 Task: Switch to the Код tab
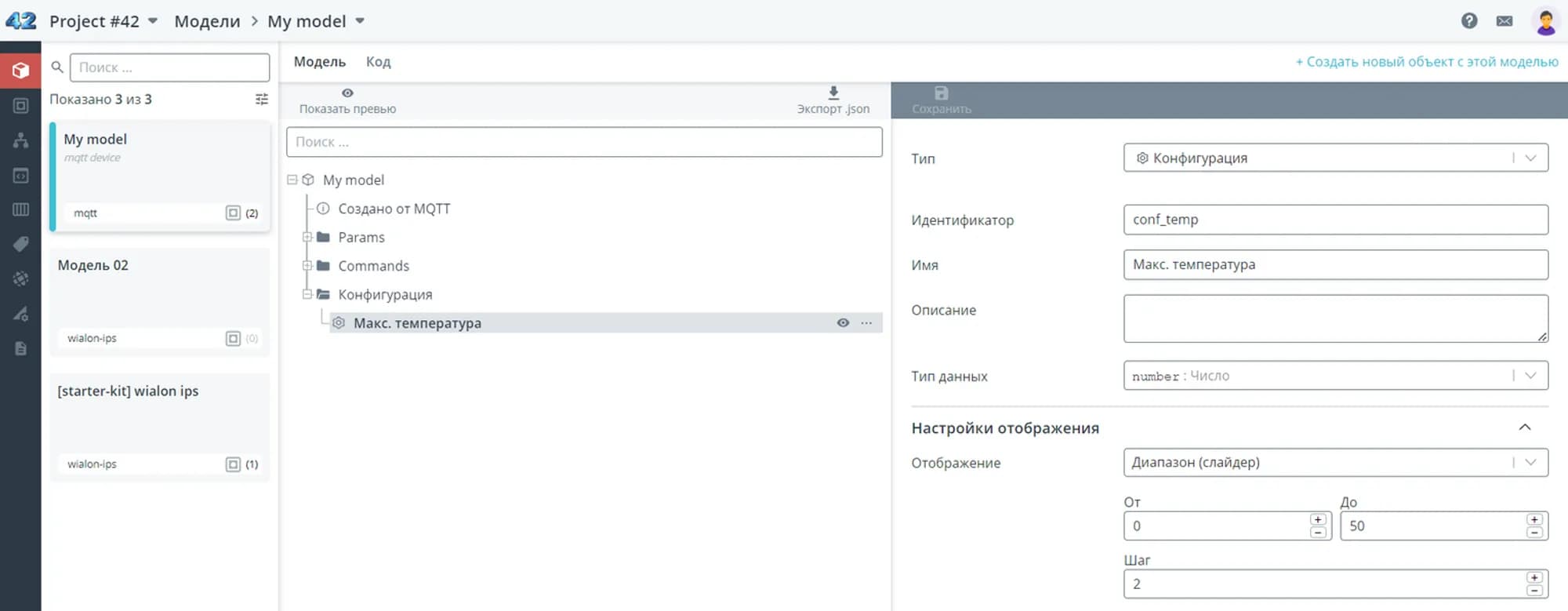pyautogui.click(x=378, y=62)
